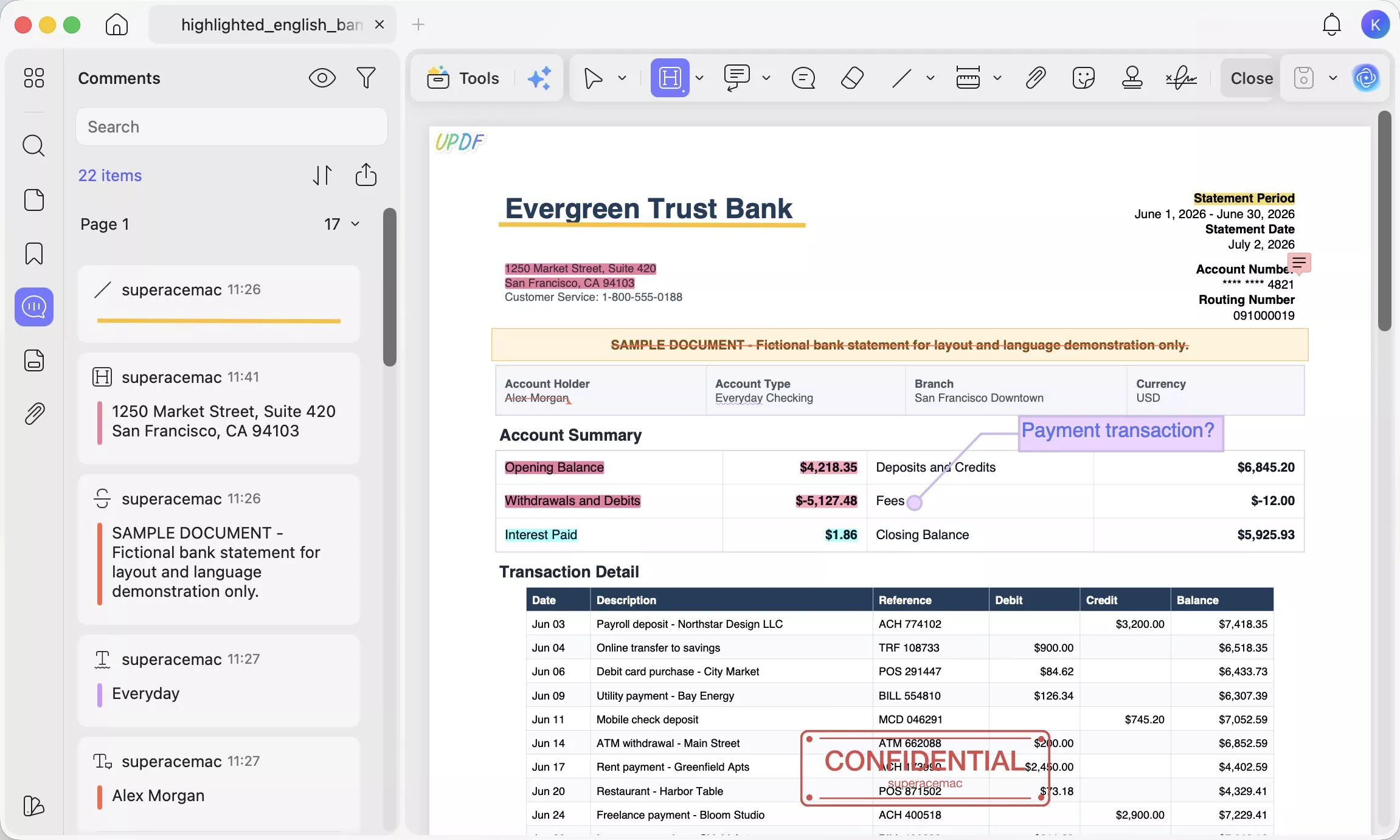Expand the line tool dropdown arrow
The height and width of the screenshot is (840, 1400).
coord(930,78)
